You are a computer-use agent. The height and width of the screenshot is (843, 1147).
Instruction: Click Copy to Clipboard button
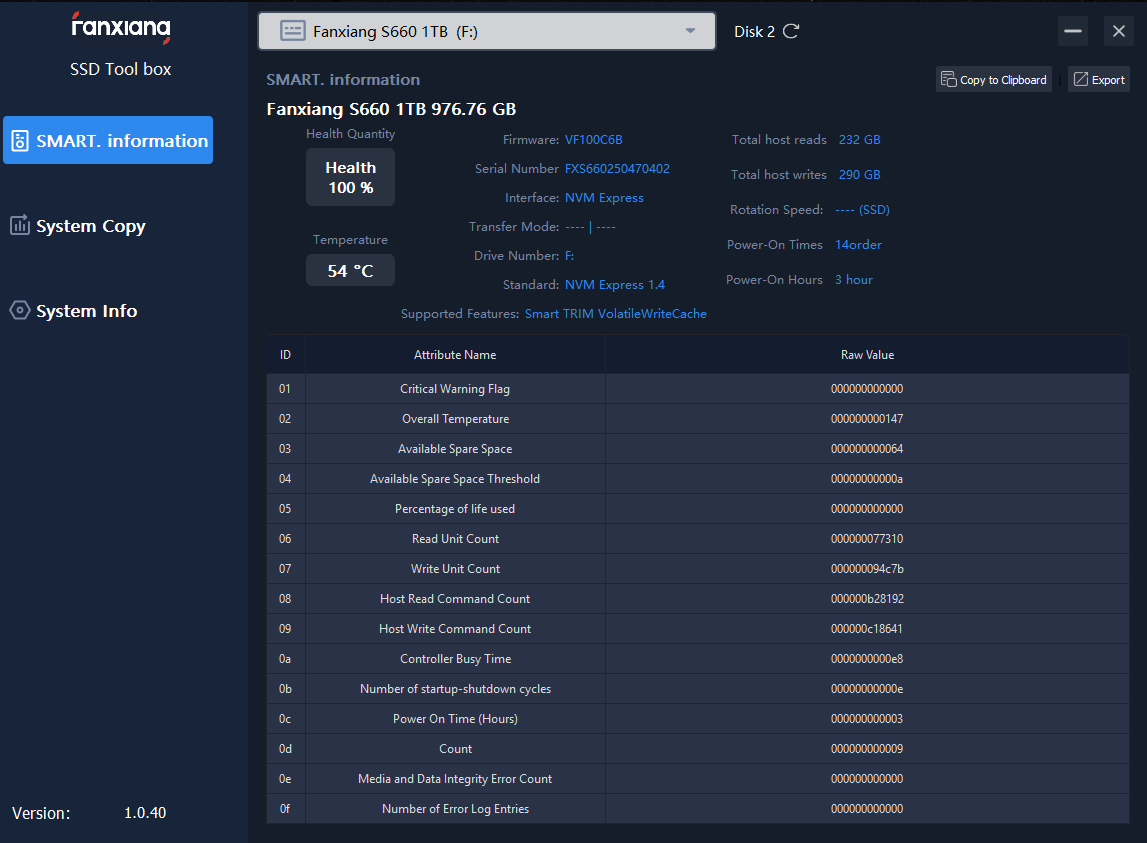993,80
